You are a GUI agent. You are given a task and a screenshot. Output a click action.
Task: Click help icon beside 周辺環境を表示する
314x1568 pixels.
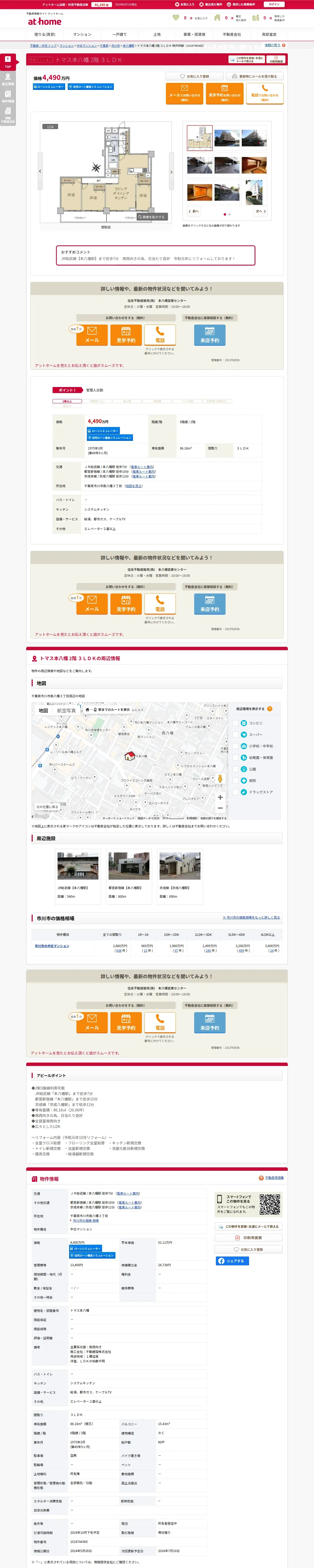tap(270, 708)
